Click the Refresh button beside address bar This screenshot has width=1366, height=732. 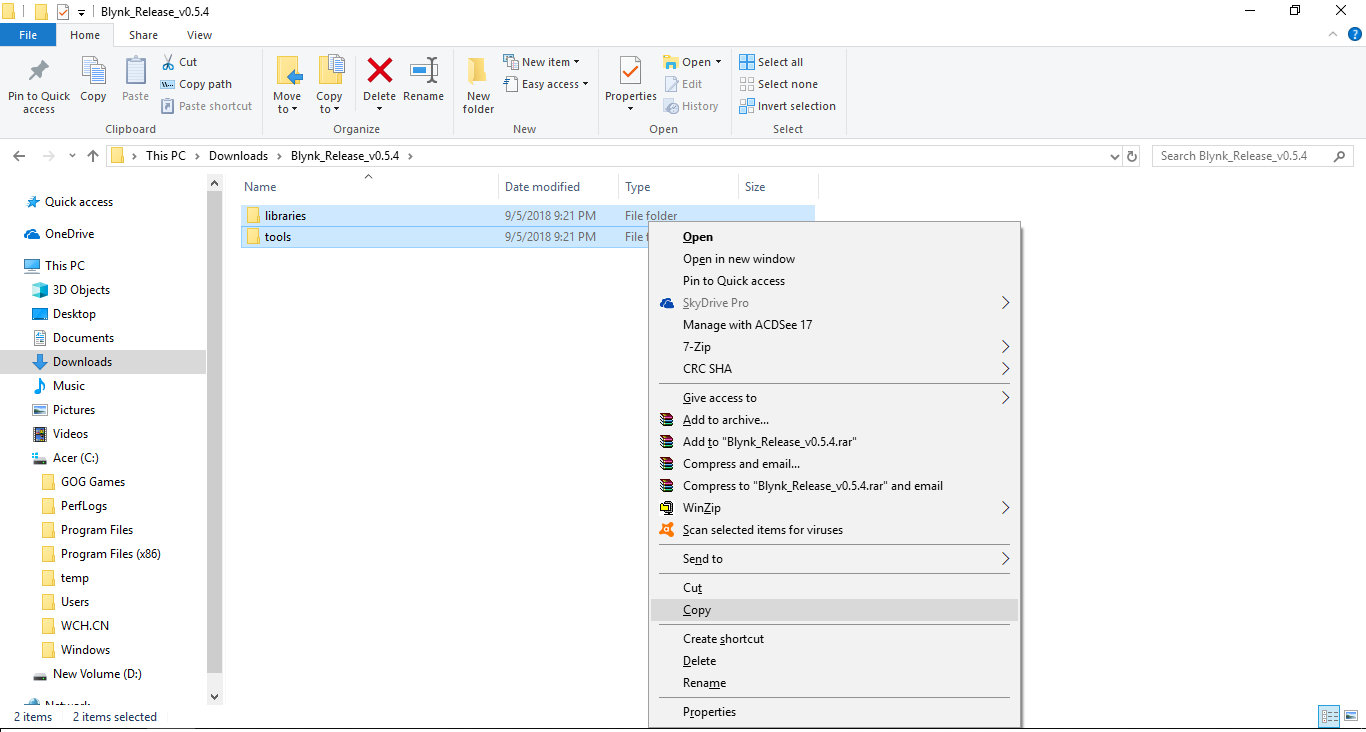[x=1132, y=156]
